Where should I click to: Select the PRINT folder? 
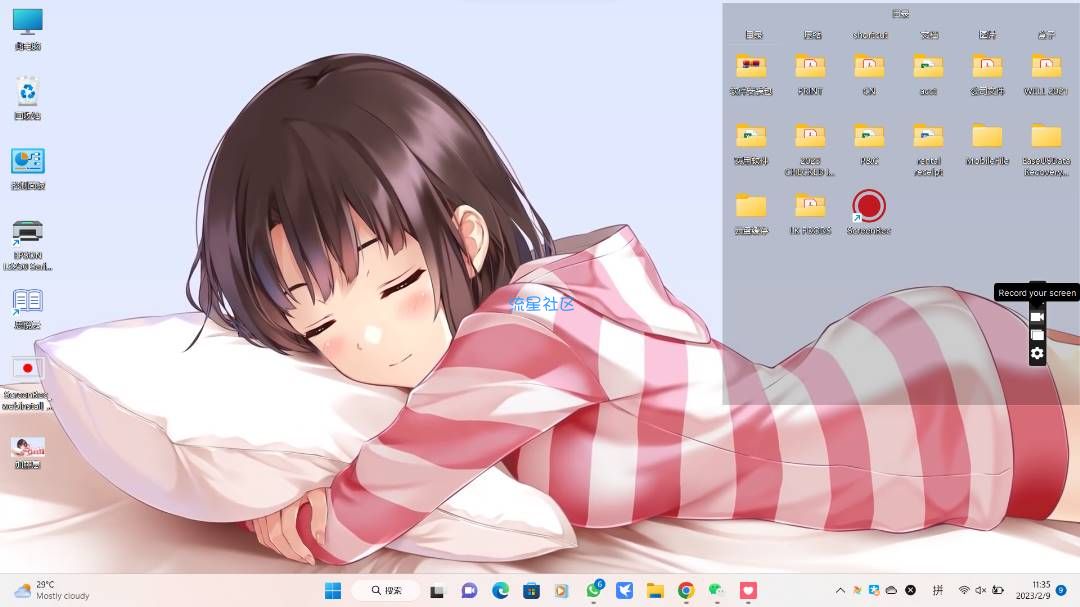click(x=810, y=74)
